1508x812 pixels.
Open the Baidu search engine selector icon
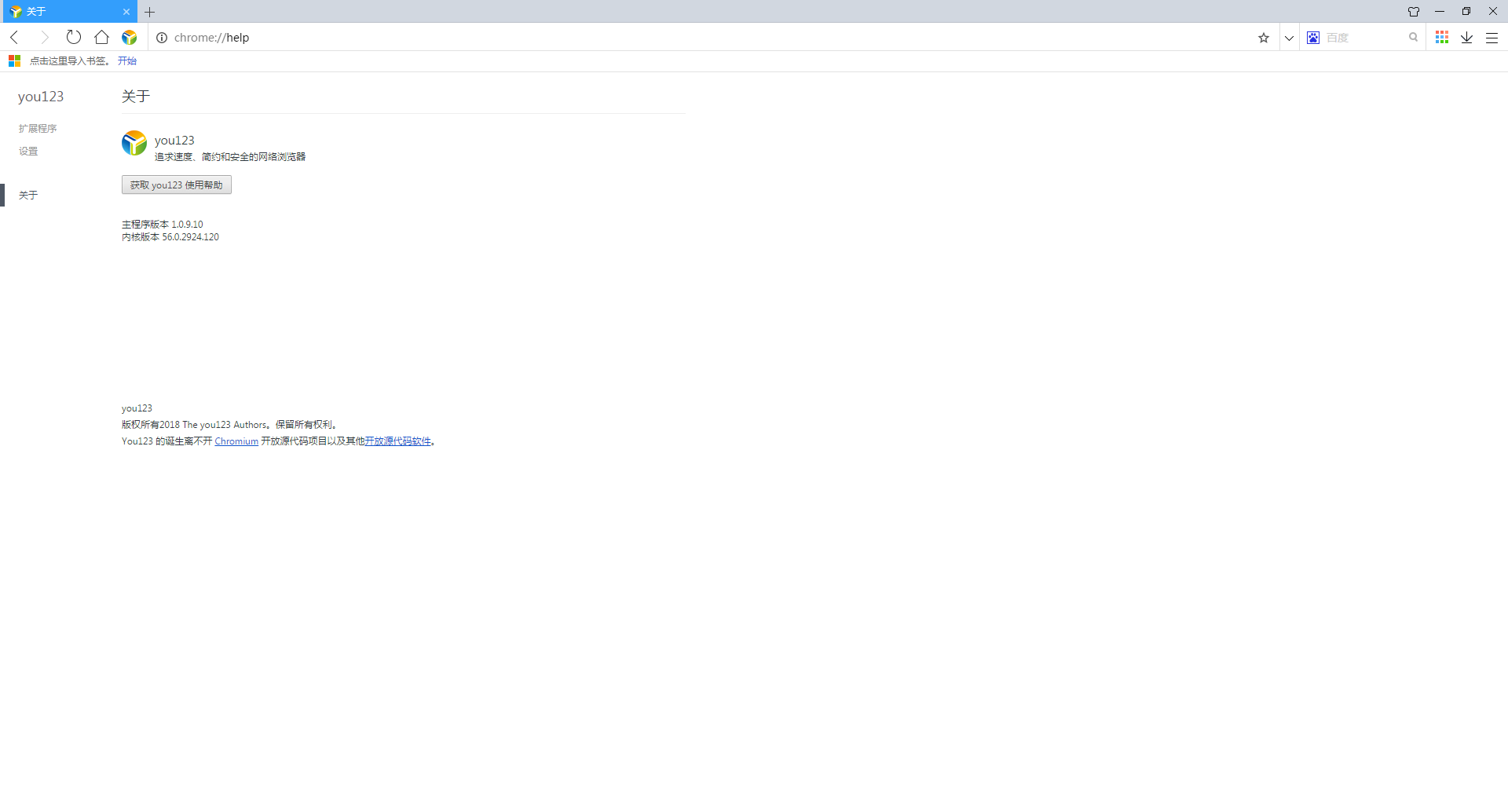[x=1313, y=38]
